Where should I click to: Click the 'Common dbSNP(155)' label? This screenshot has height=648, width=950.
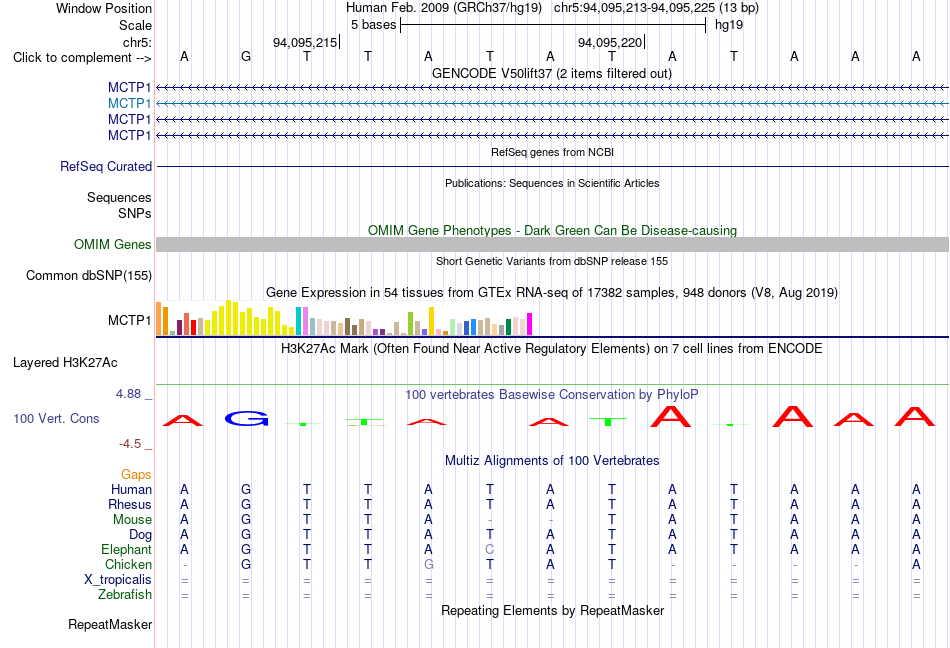point(88,276)
